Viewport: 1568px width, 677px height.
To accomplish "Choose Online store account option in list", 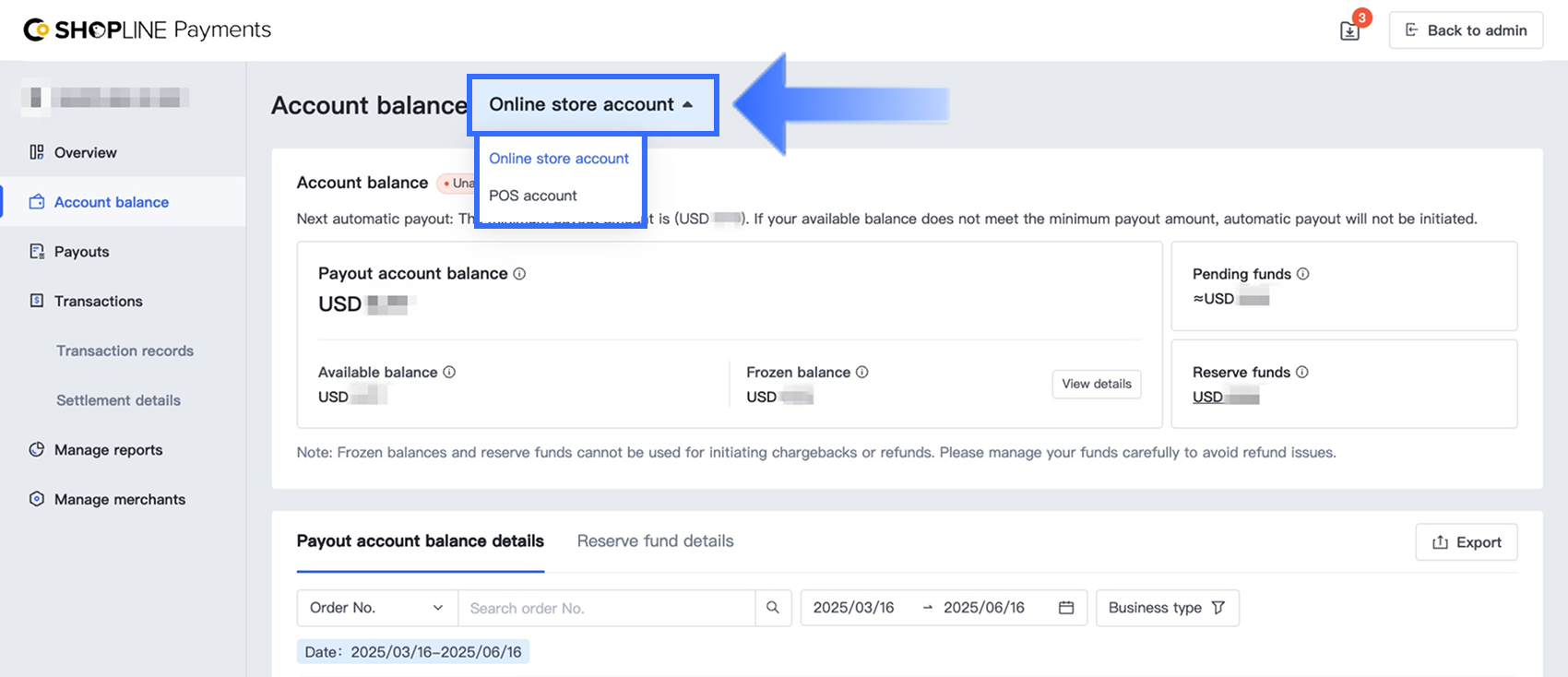I will 559,159.
